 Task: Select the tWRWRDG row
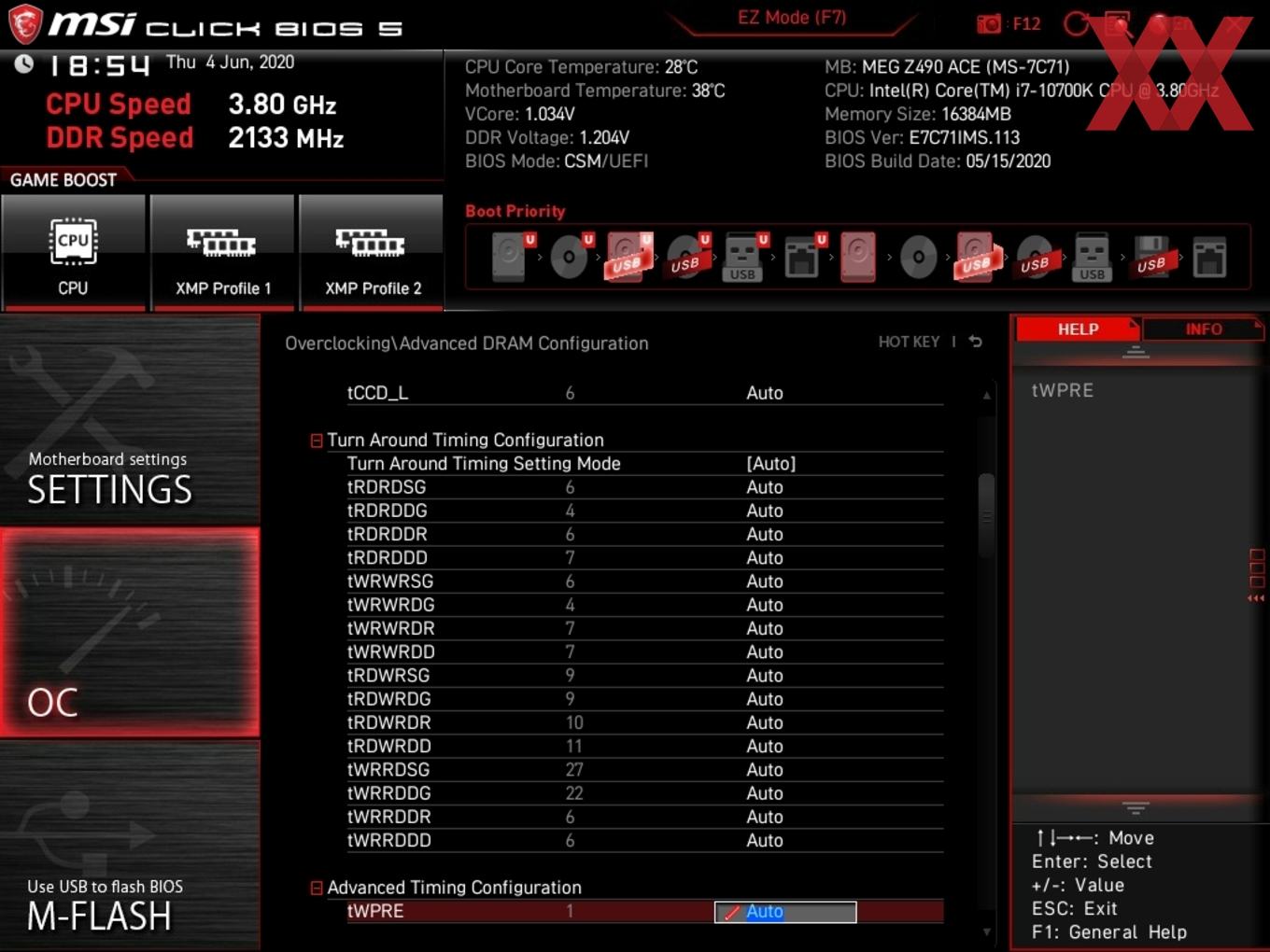click(644, 605)
